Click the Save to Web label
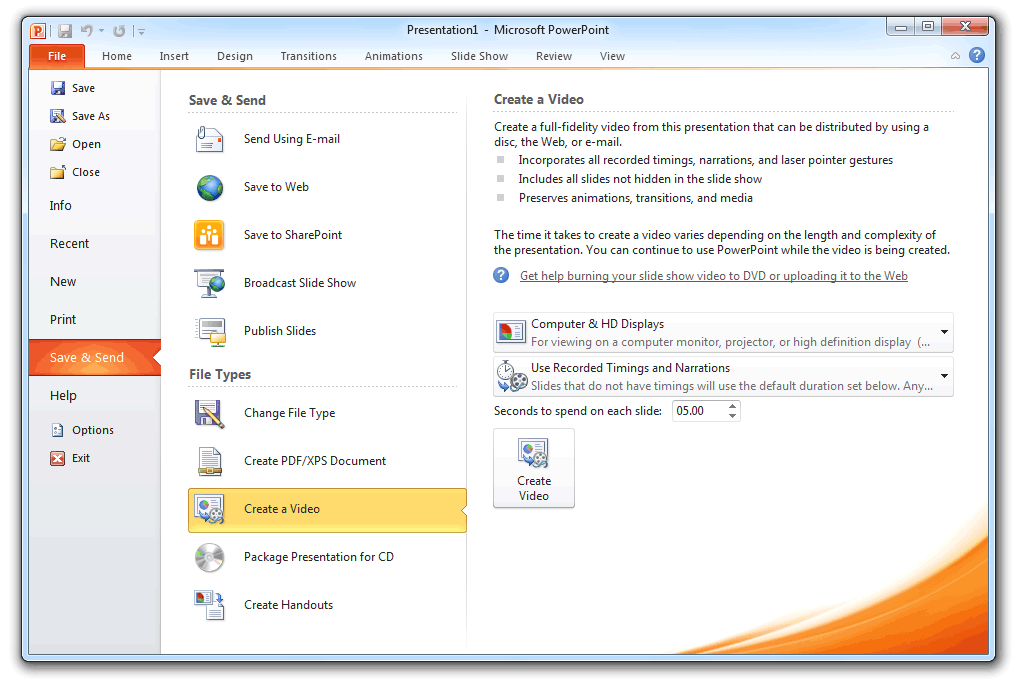Image resolution: width=1017 pixels, height=680 pixels. coord(276,187)
